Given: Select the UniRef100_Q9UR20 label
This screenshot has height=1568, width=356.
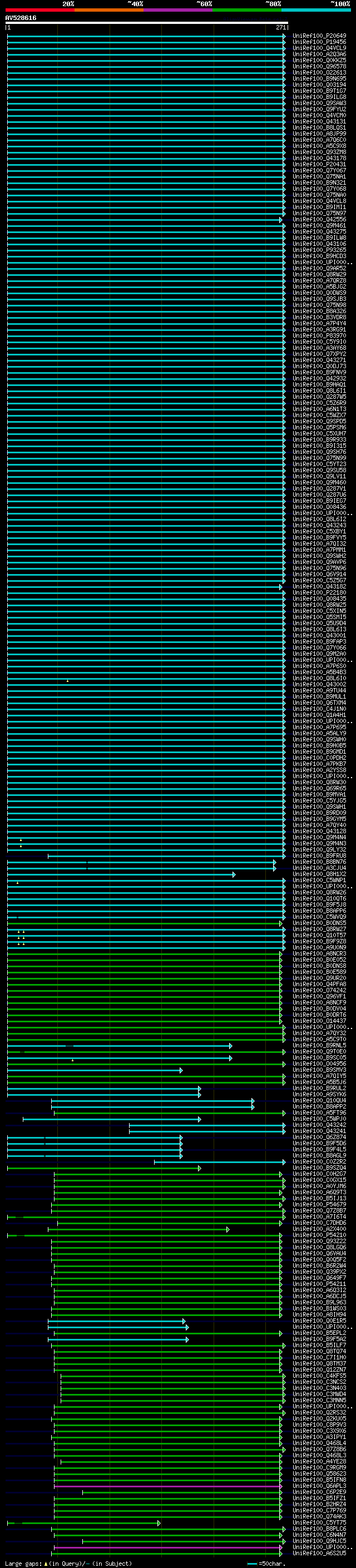Looking at the screenshot, I should point(319,978).
